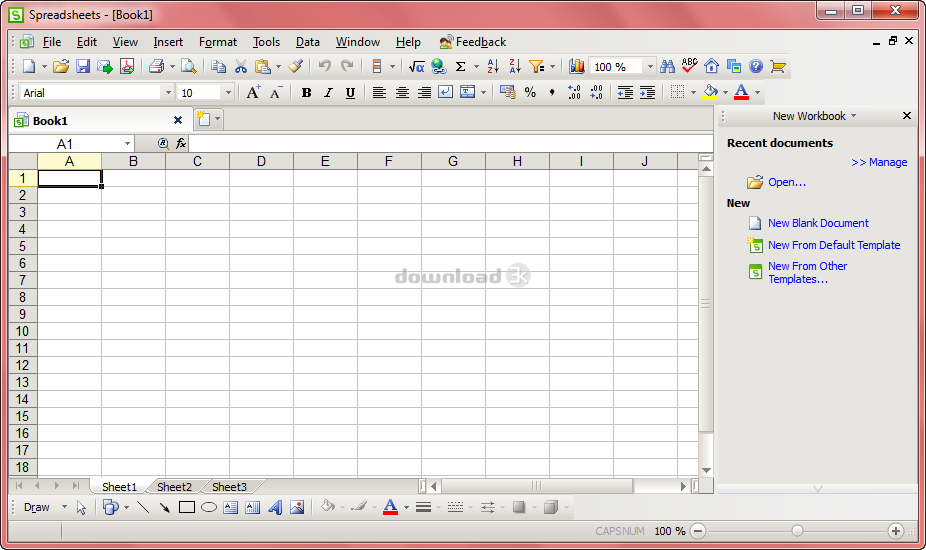Open the Chart wizard icon
This screenshot has height=550, width=926.
pos(577,67)
